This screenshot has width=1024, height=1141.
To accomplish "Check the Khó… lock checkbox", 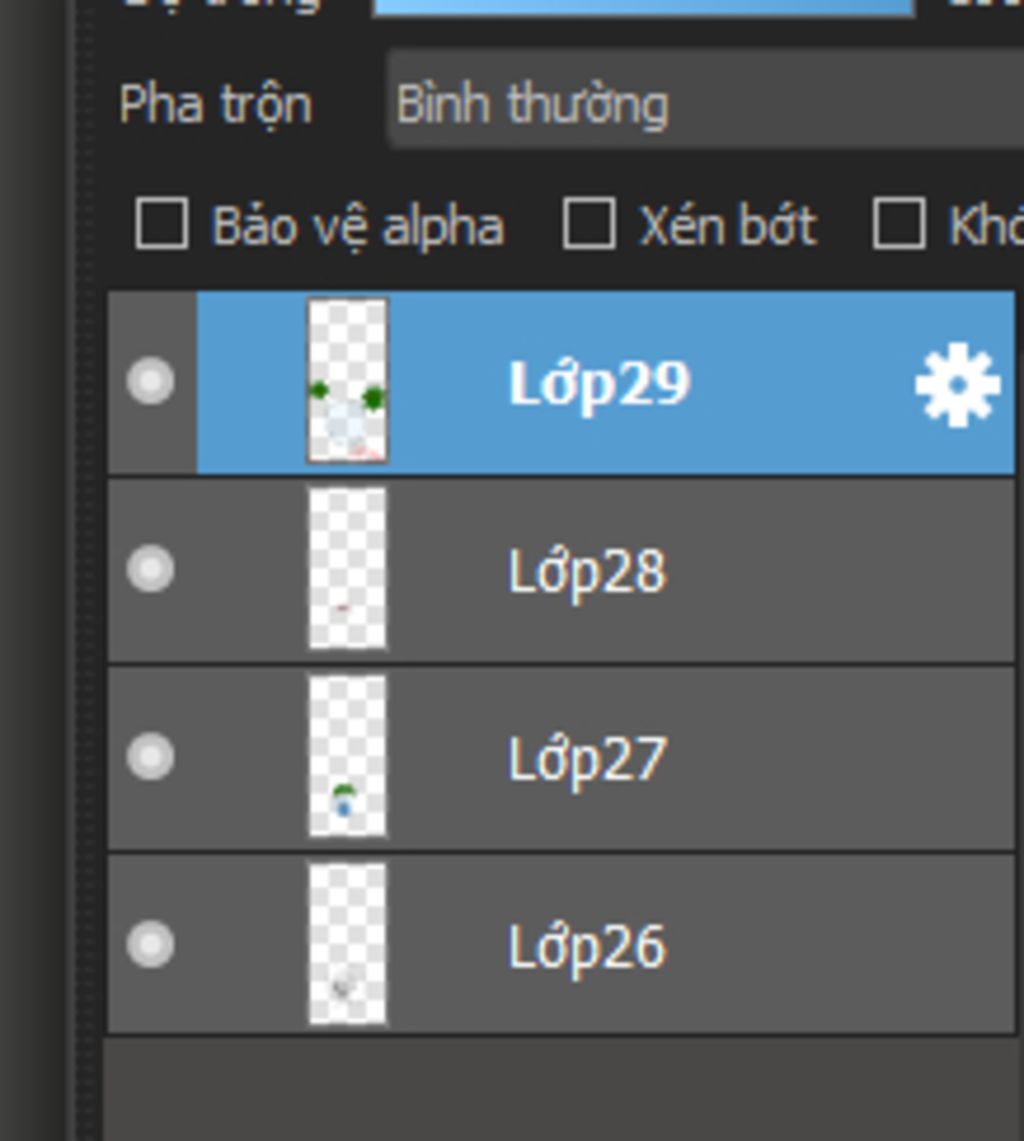I will coord(899,223).
